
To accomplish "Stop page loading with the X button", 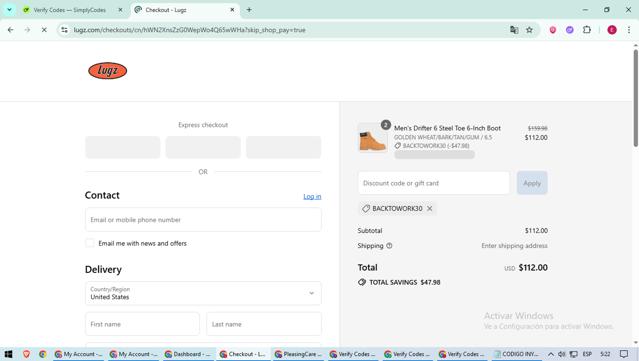I will [44, 30].
